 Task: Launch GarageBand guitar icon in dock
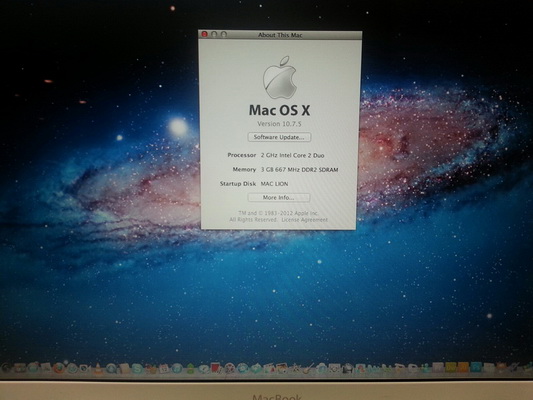pos(308,368)
